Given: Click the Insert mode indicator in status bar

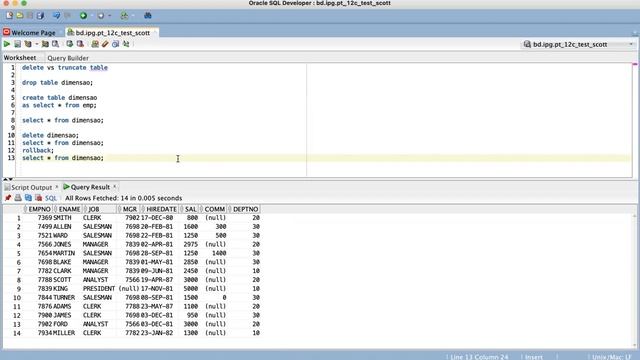Looking at the screenshot, I should point(534,357).
